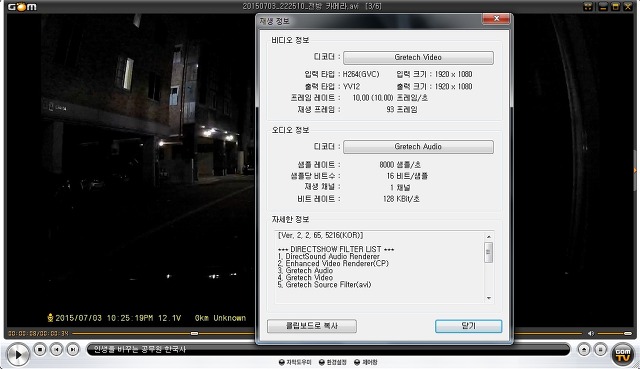Click the 클립보드로 복사 button
640x369 pixels.
[x=312, y=326]
